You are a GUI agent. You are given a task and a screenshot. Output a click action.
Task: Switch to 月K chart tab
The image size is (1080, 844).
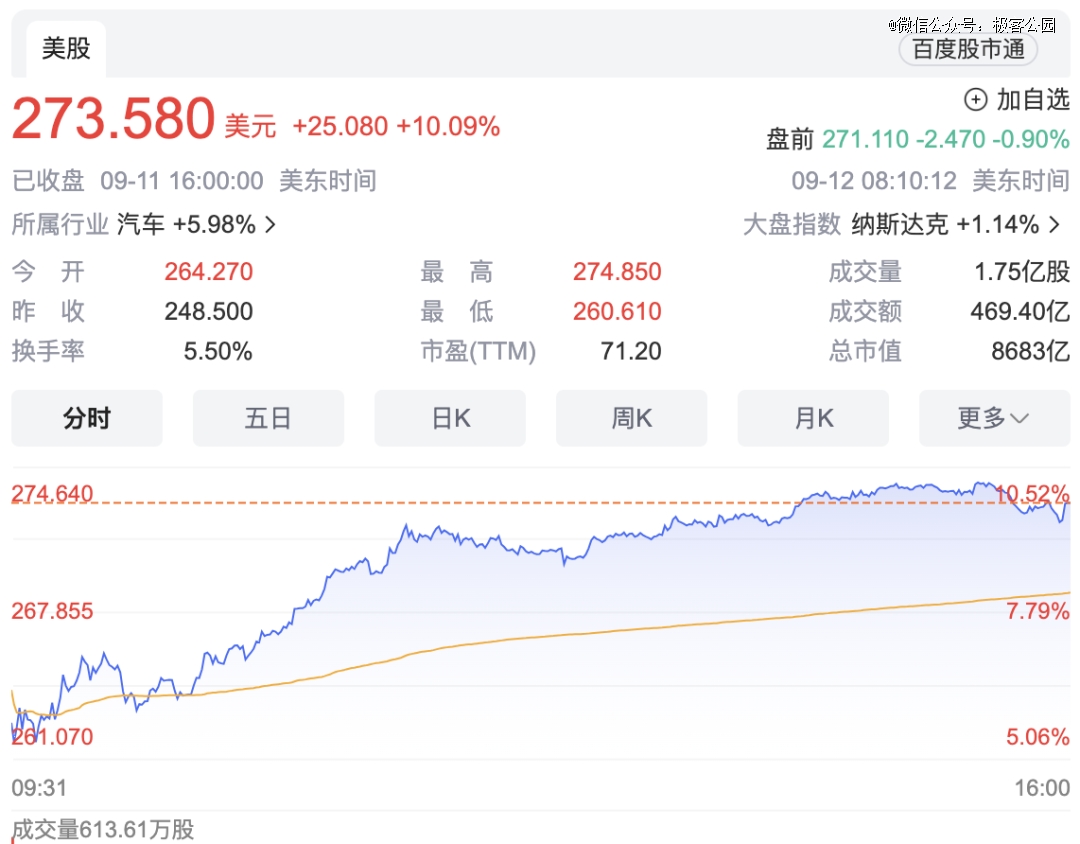tap(813, 418)
